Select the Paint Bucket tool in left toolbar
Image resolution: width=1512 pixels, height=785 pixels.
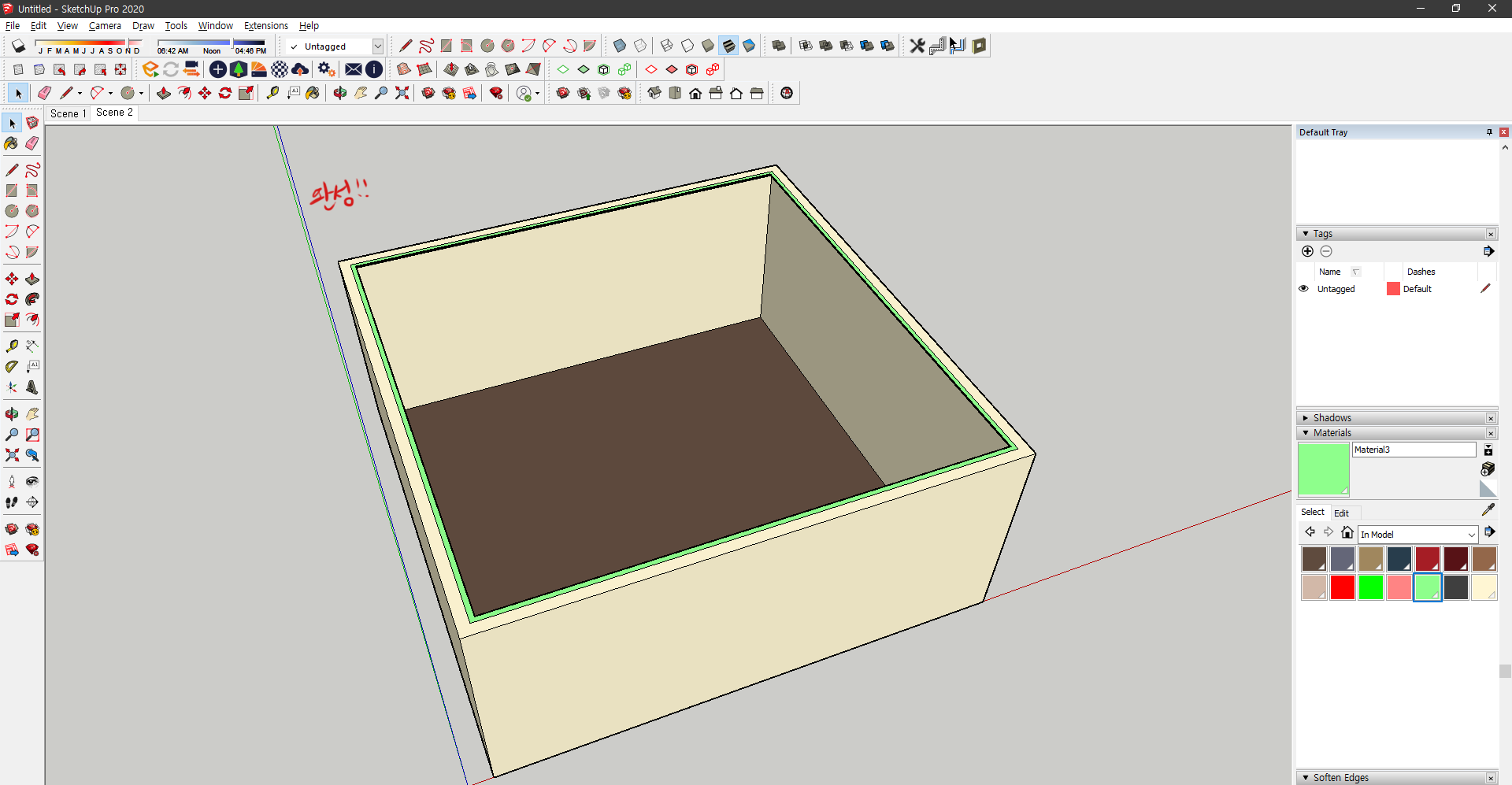click(11, 143)
